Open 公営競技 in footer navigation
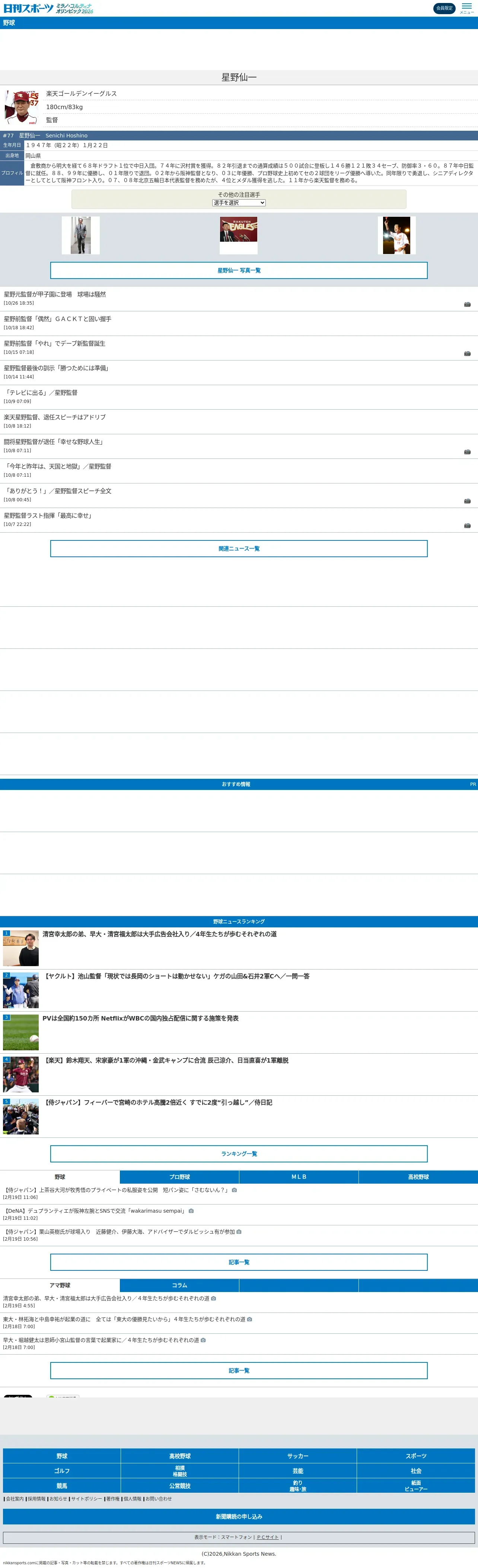 (x=180, y=1486)
